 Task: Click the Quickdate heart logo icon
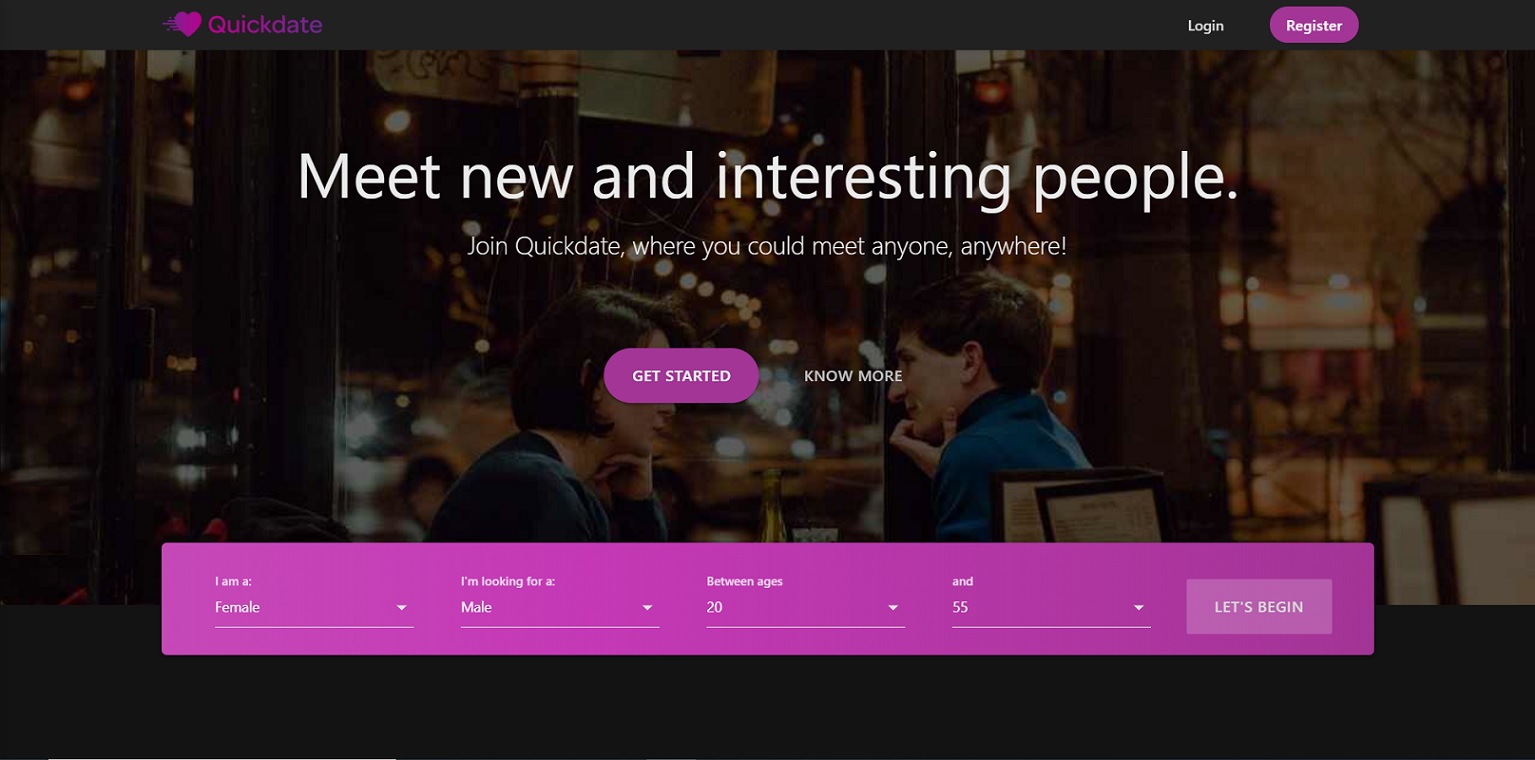tap(182, 24)
